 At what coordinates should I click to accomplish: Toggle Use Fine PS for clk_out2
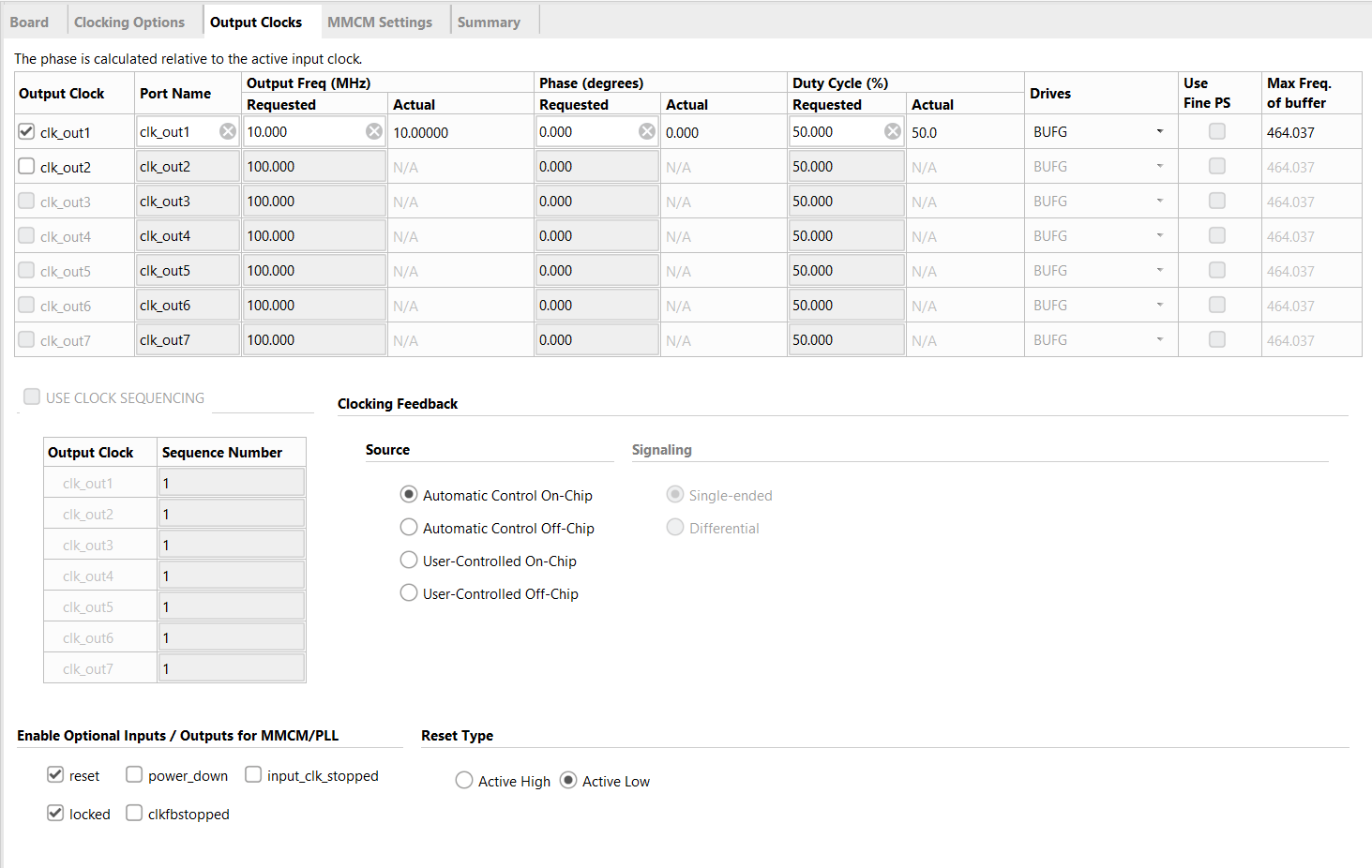click(1217, 166)
